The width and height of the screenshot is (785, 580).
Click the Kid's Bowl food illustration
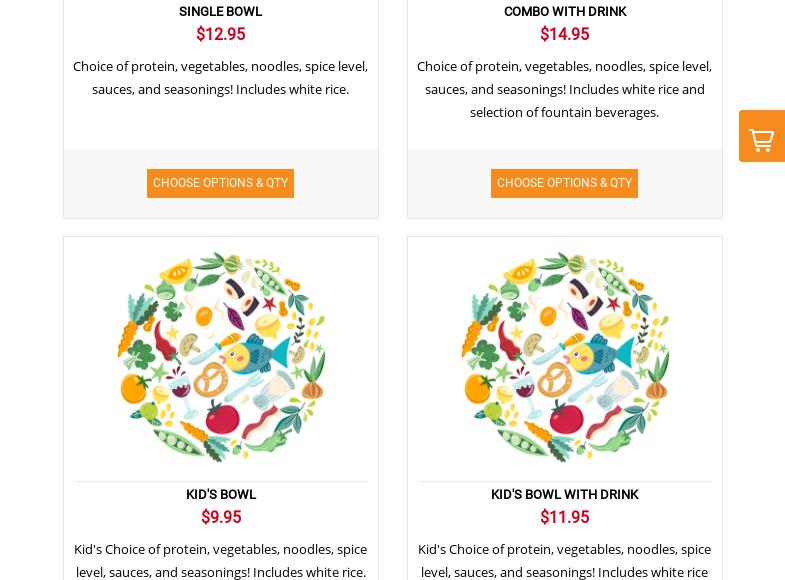[x=221, y=357]
